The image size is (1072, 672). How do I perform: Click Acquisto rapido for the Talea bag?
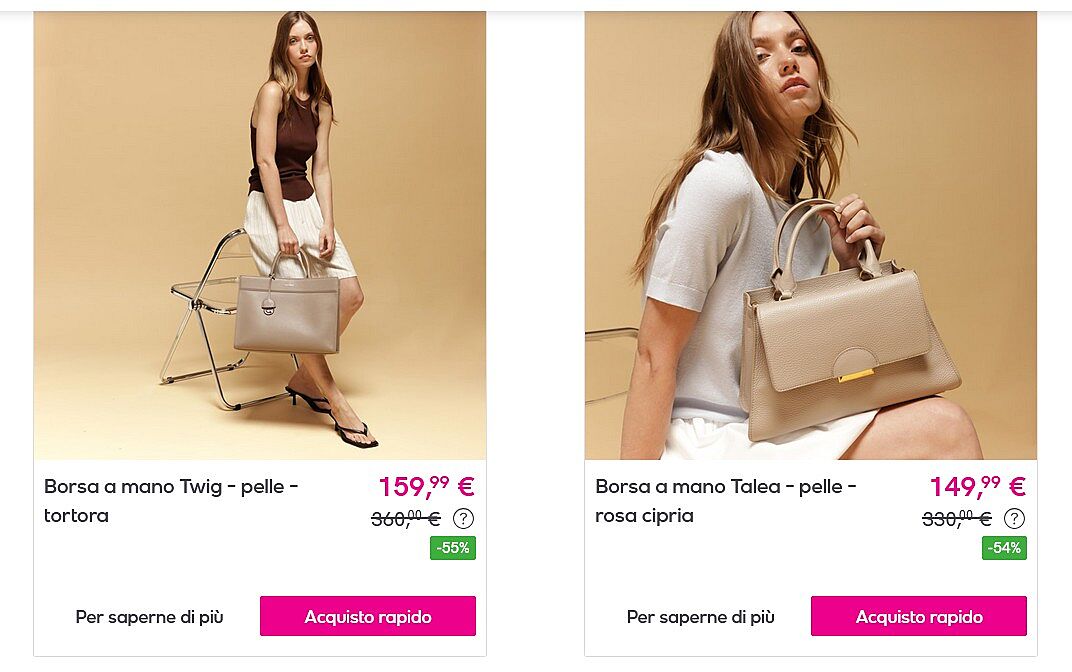tap(919, 616)
